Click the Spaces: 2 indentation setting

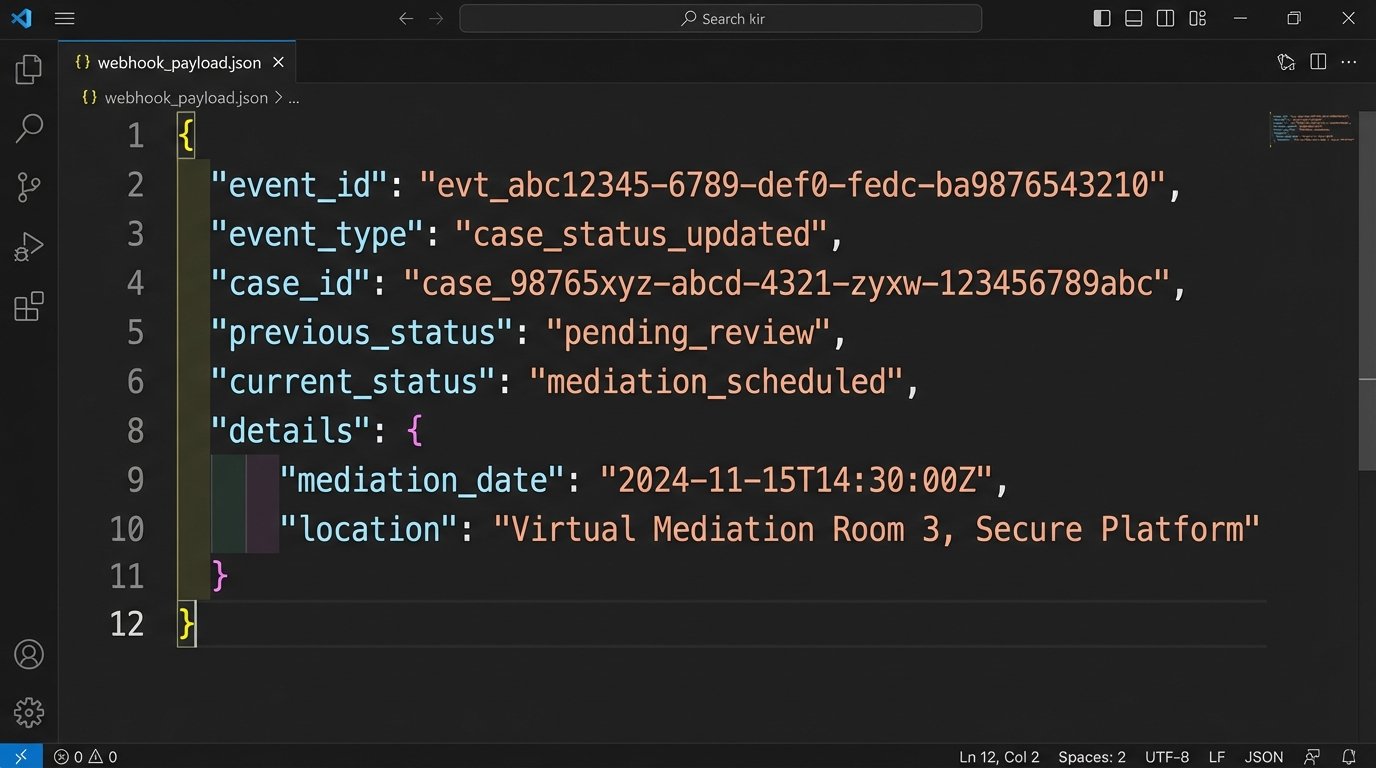coord(1092,757)
